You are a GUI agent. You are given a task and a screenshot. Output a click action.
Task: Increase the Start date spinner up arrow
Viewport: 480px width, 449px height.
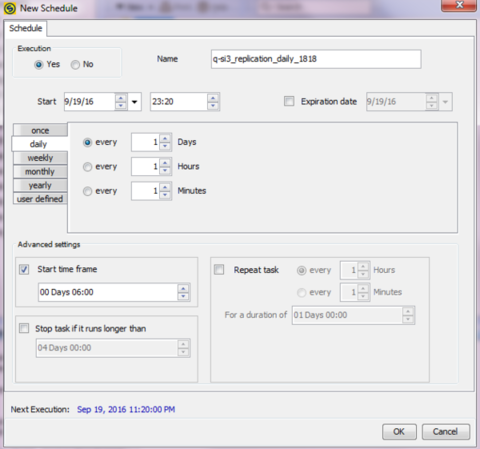[x=121, y=98]
